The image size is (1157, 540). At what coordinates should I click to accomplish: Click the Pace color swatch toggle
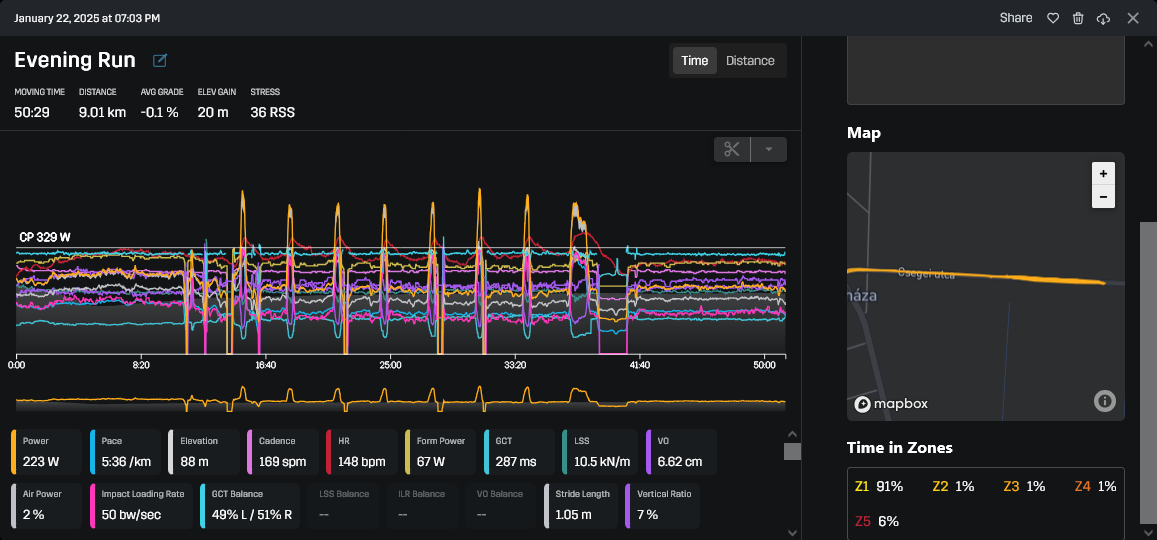tap(93, 451)
